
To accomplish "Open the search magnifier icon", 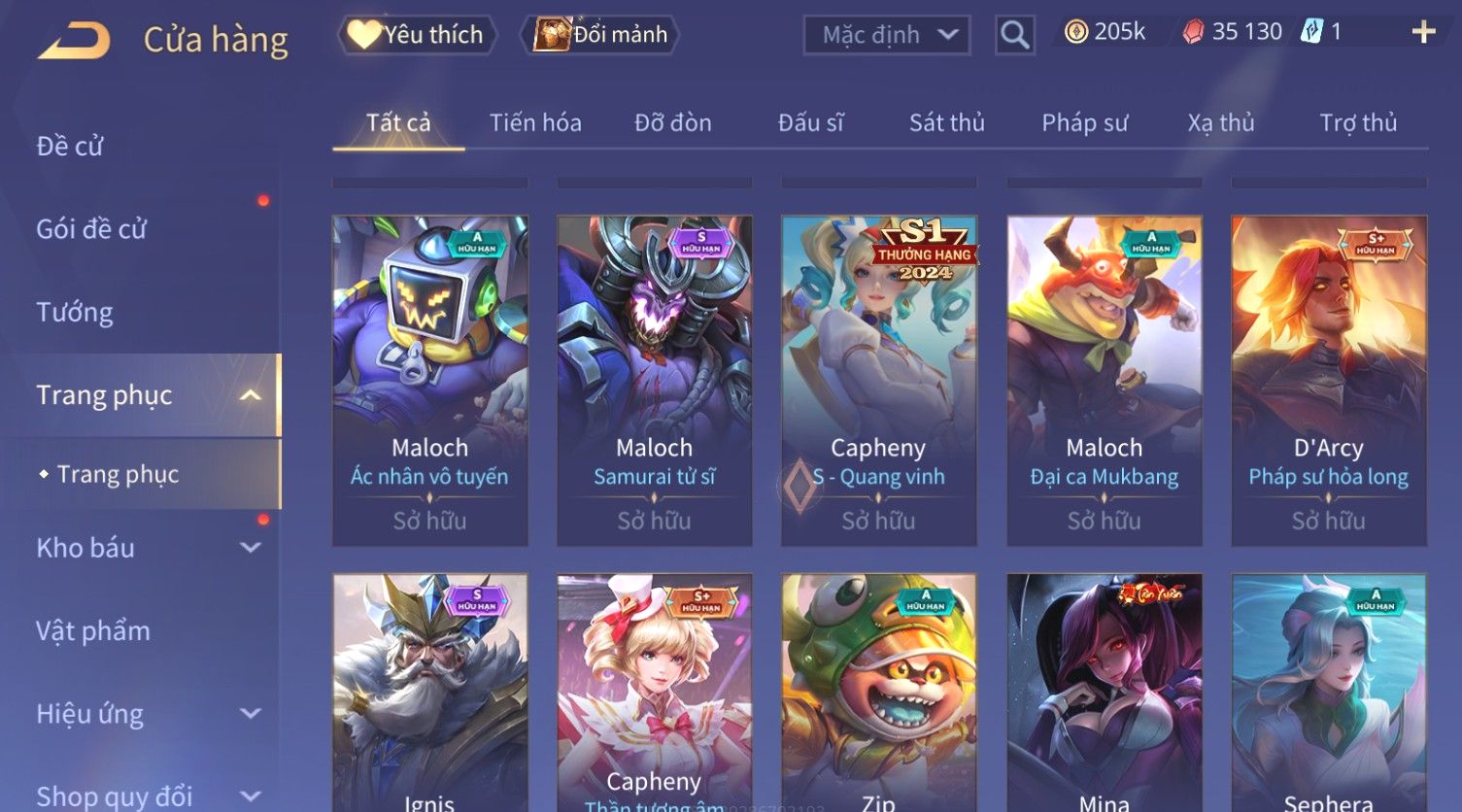I will (1015, 35).
